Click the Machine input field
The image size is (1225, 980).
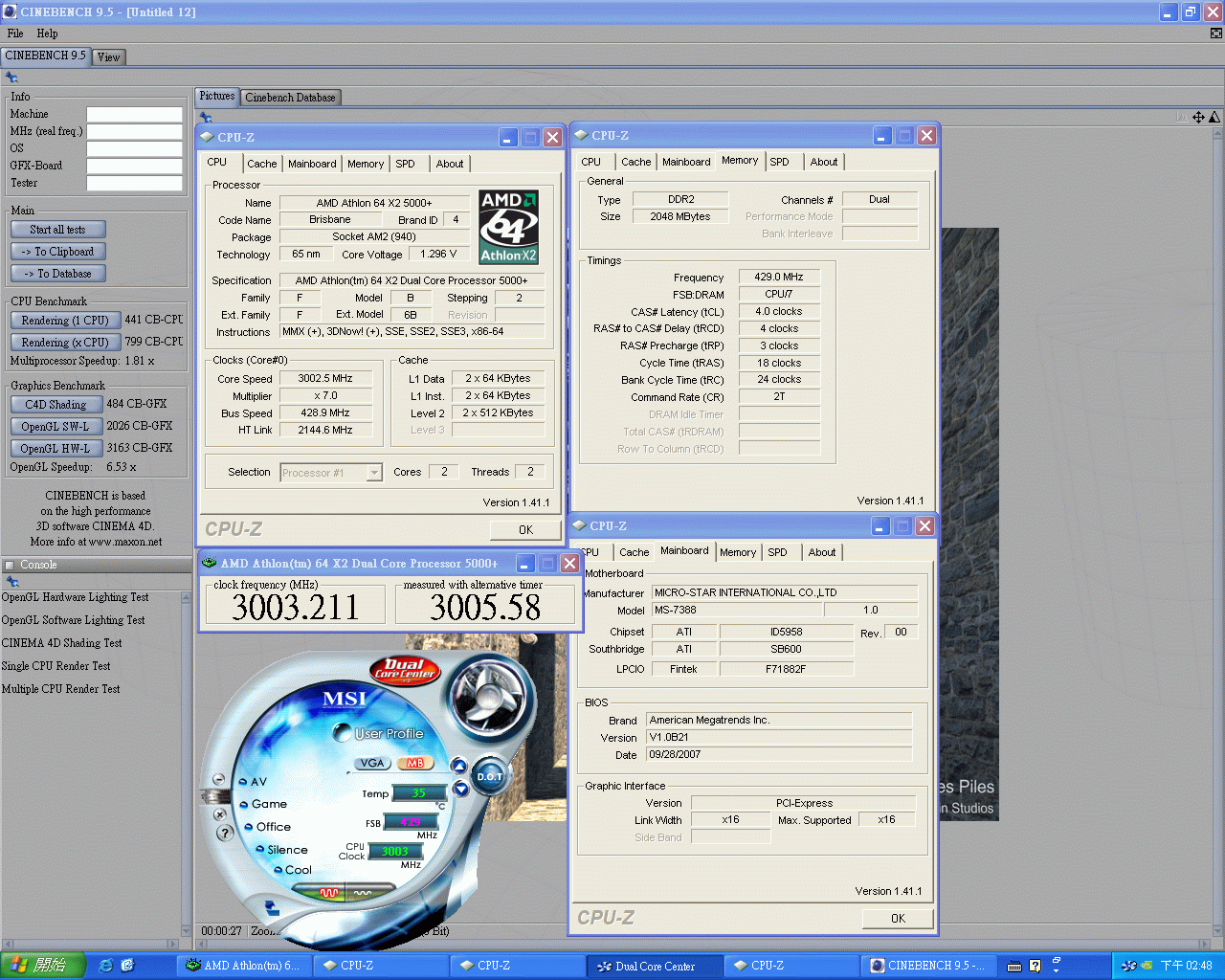pyautogui.click(x=135, y=114)
